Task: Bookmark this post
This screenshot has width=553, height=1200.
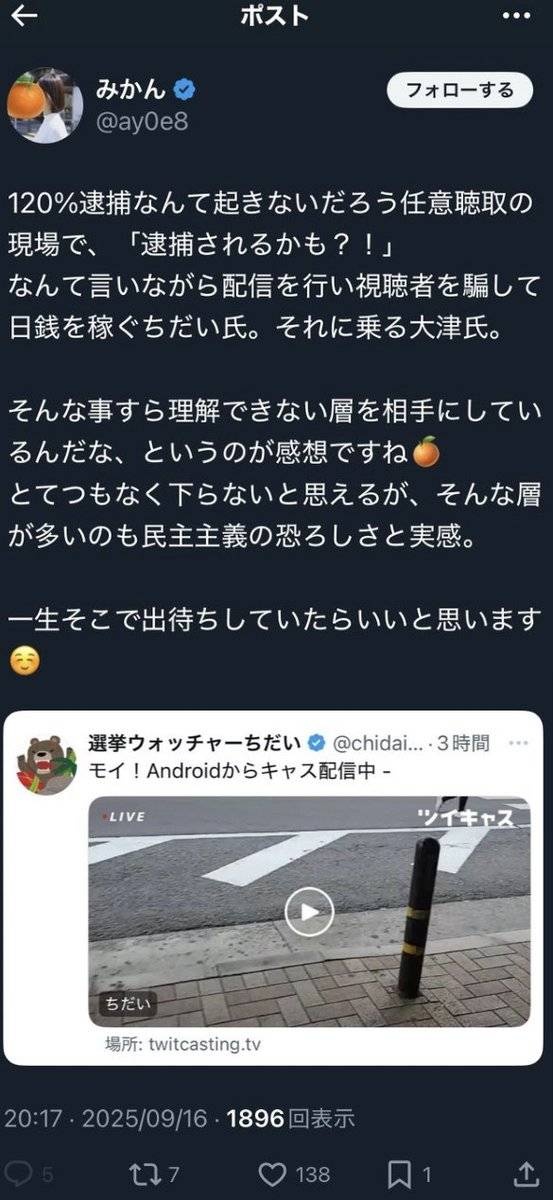Action: pos(399,1173)
